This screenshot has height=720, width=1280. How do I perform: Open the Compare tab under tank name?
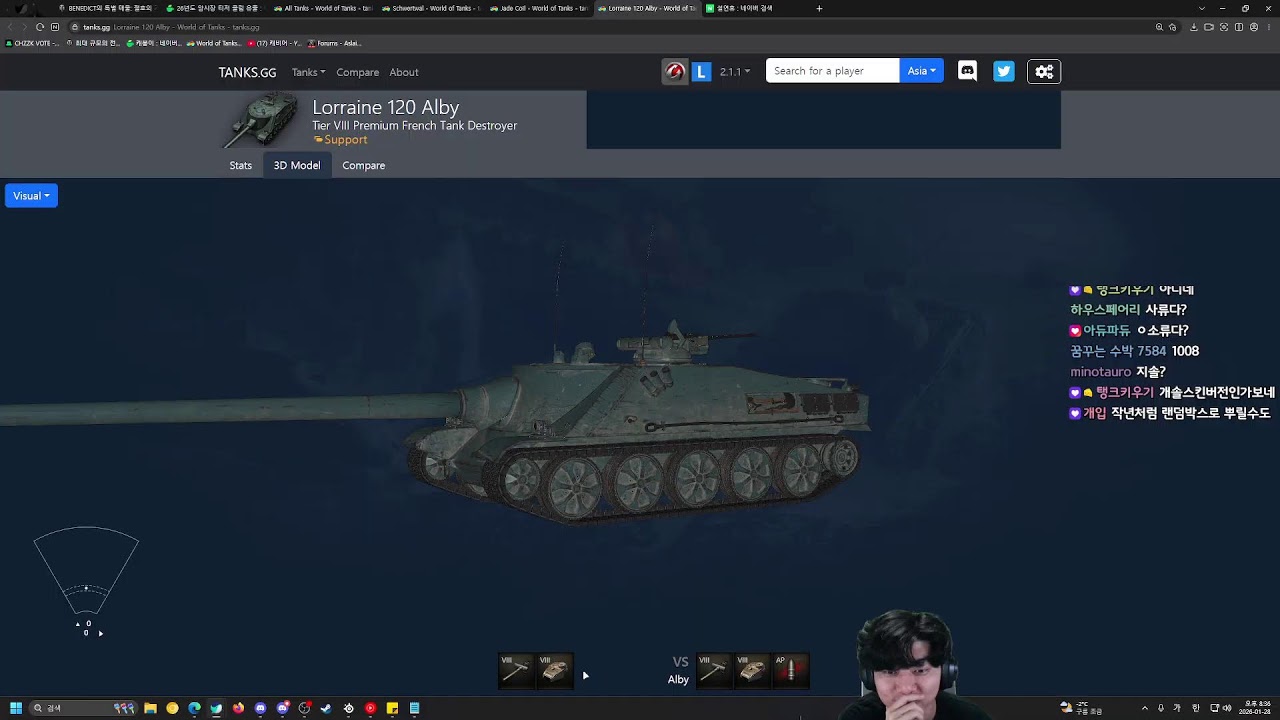pyautogui.click(x=363, y=165)
